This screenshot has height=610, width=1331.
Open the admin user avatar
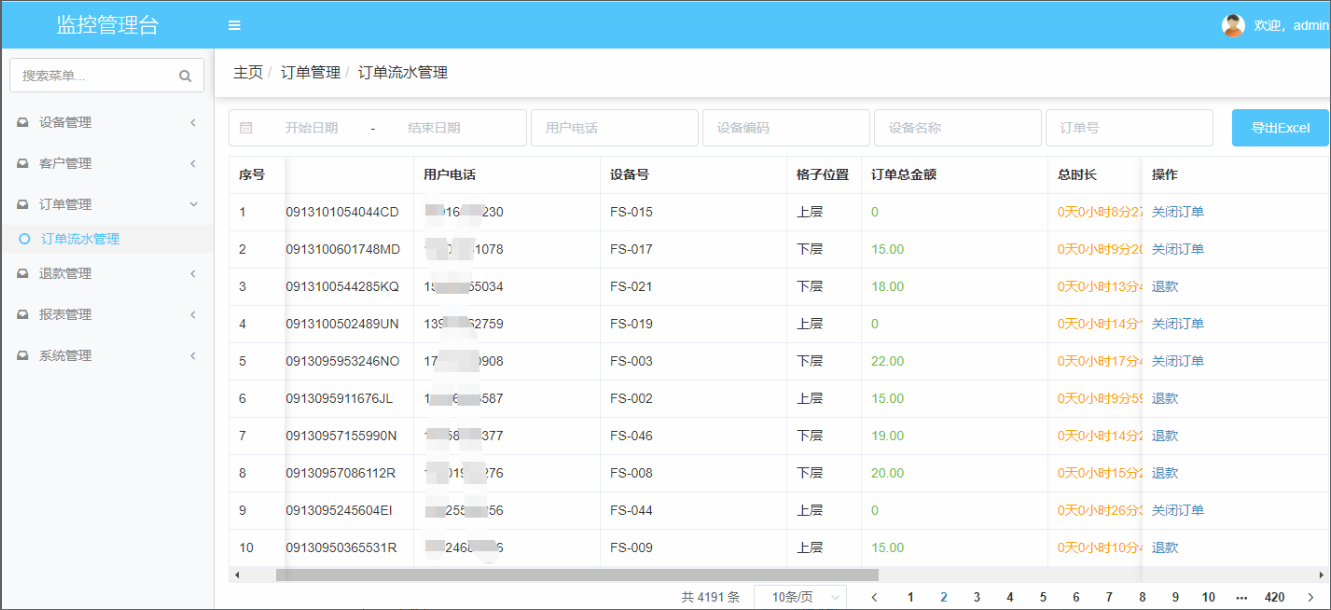coord(1233,25)
